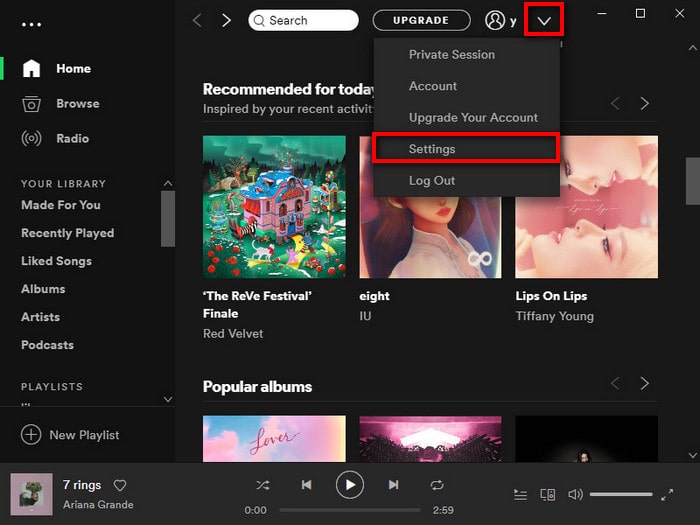700x525 pixels.
Task: Click the sidebar library scrollbar thumb
Action: point(168,219)
